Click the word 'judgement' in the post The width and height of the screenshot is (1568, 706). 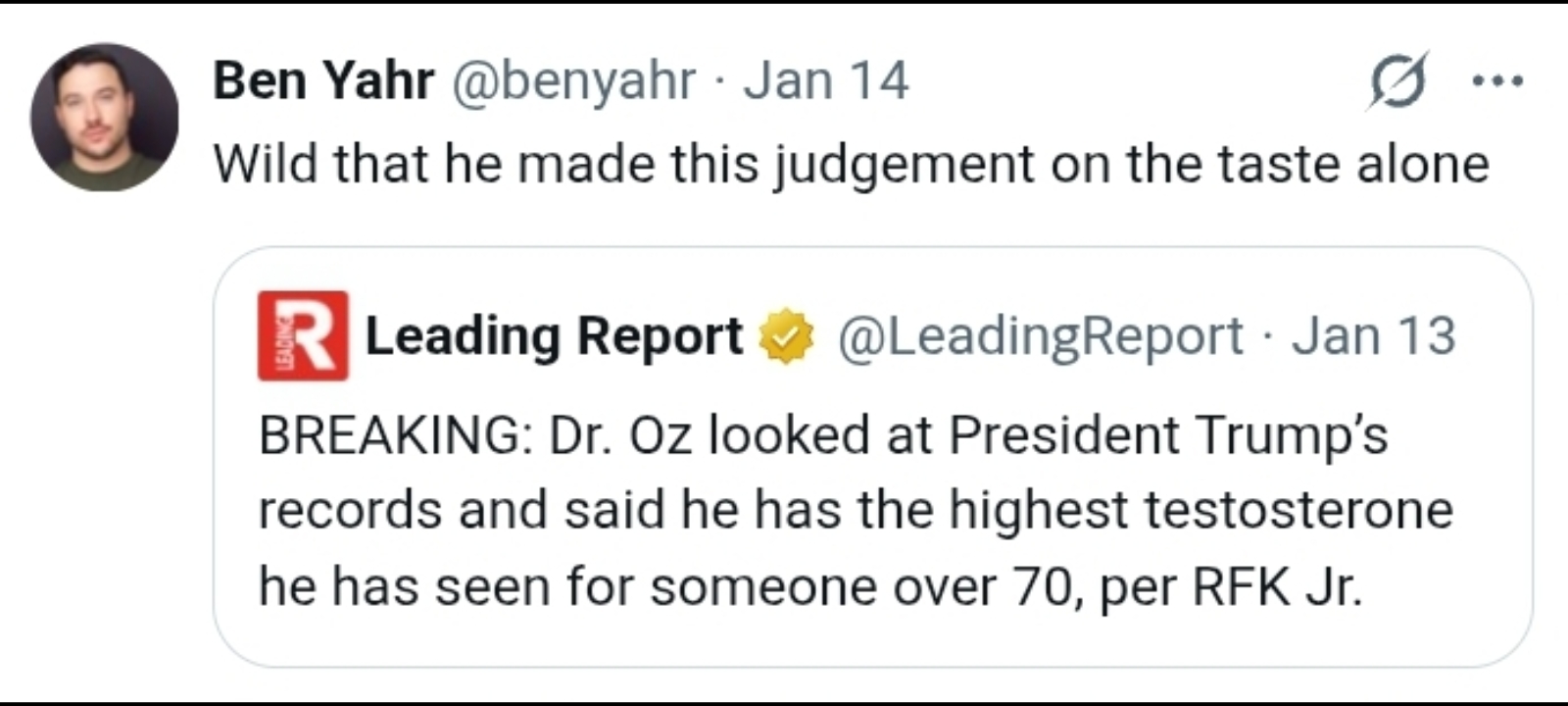point(904,163)
